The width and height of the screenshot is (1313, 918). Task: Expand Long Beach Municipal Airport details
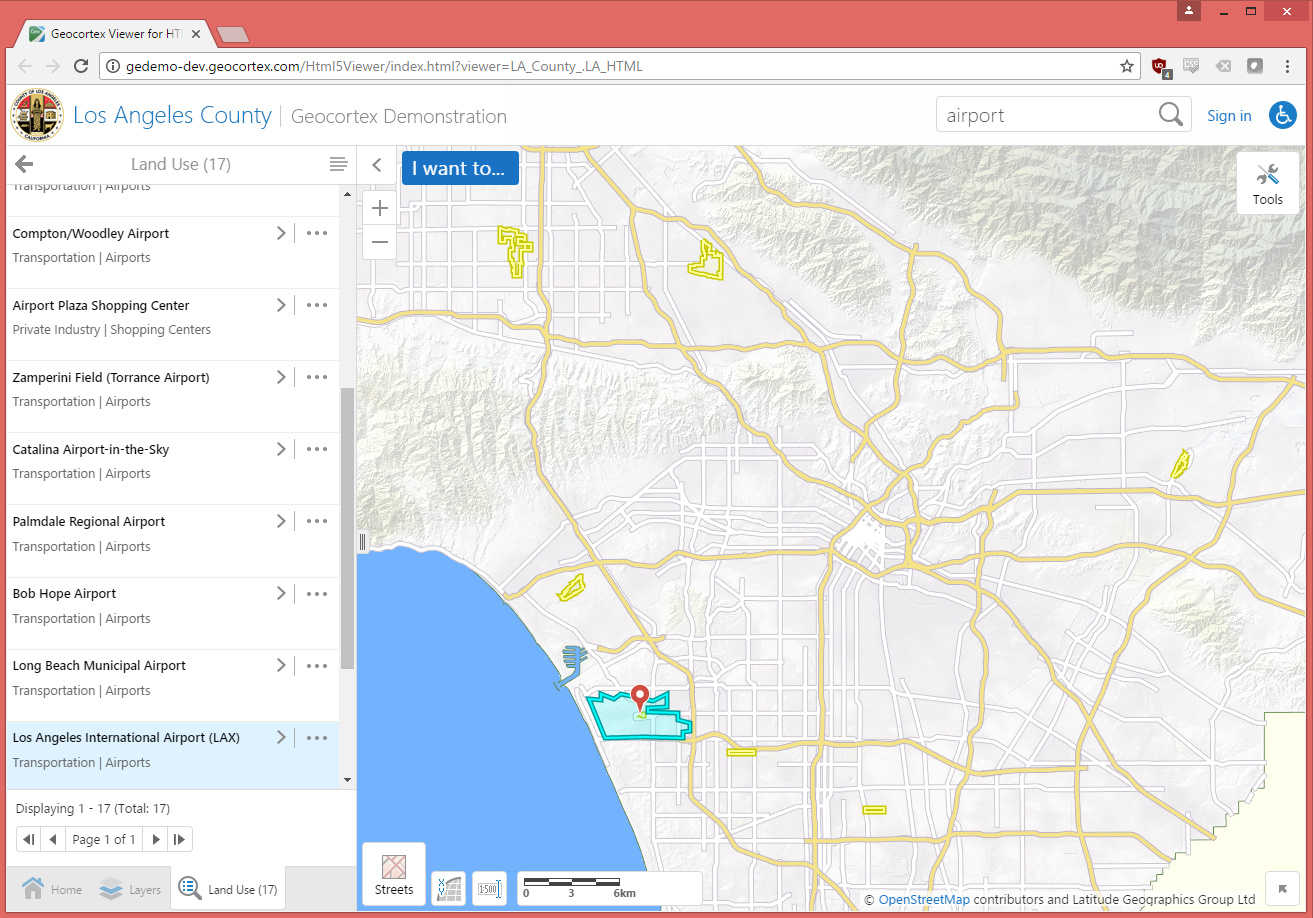coord(281,665)
